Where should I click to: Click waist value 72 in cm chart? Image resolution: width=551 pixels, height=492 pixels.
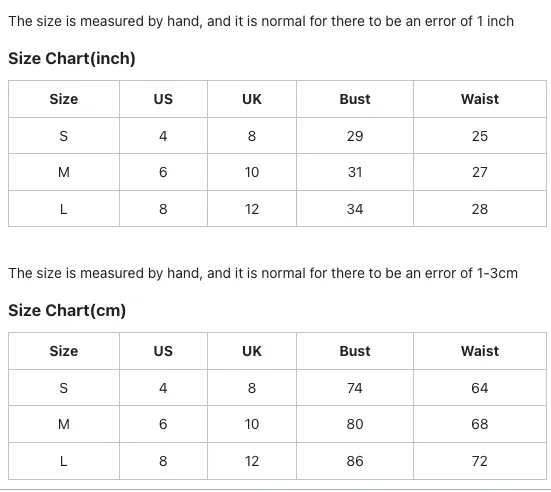480,461
